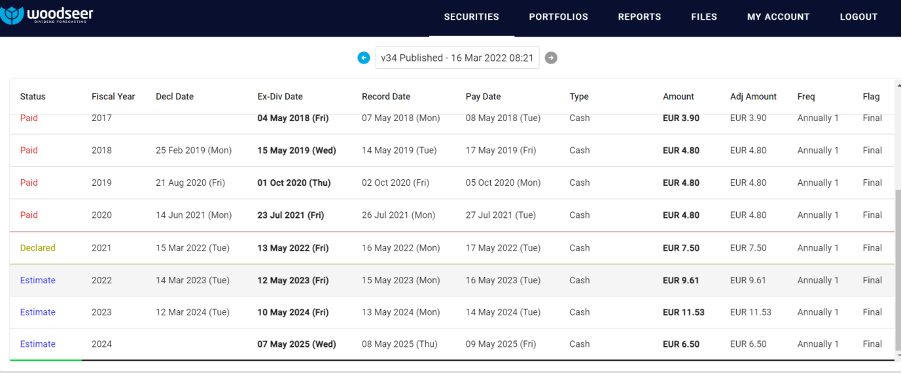Click decl date 14 Jun 2021 (Mon)
The width and height of the screenshot is (902, 374).
pyautogui.click(x=194, y=215)
